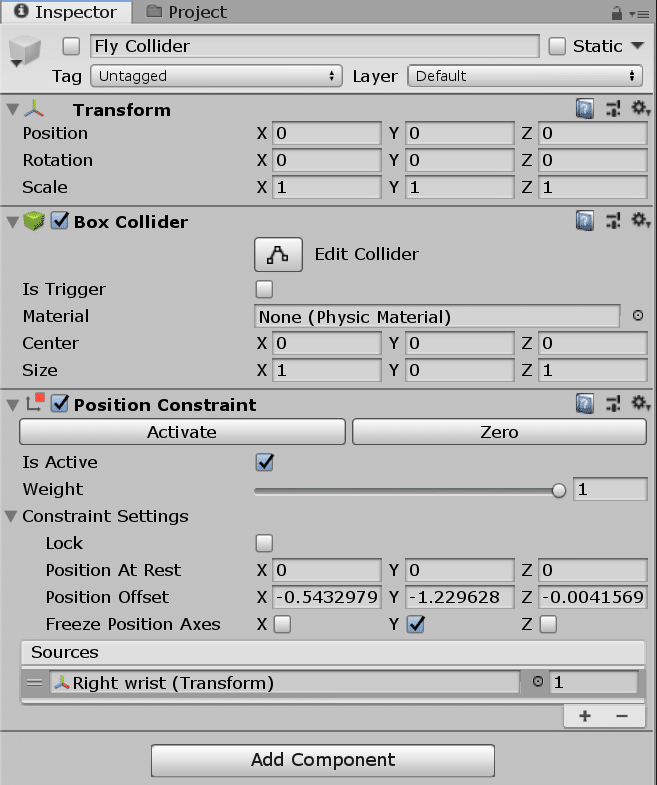Toggle the Is Trigger checkbox
The width and height of the screenshot is (657, 785).
pyautogui.click(x=264, y=289)
